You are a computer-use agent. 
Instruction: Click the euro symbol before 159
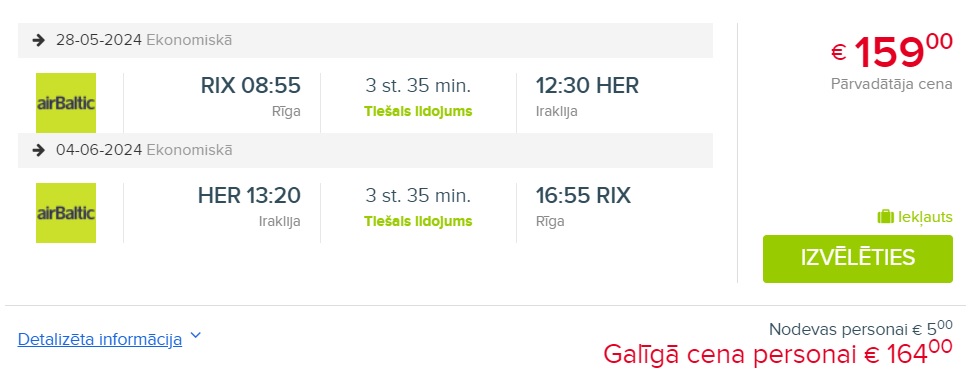pyautogui.click(x=839, y=52)
